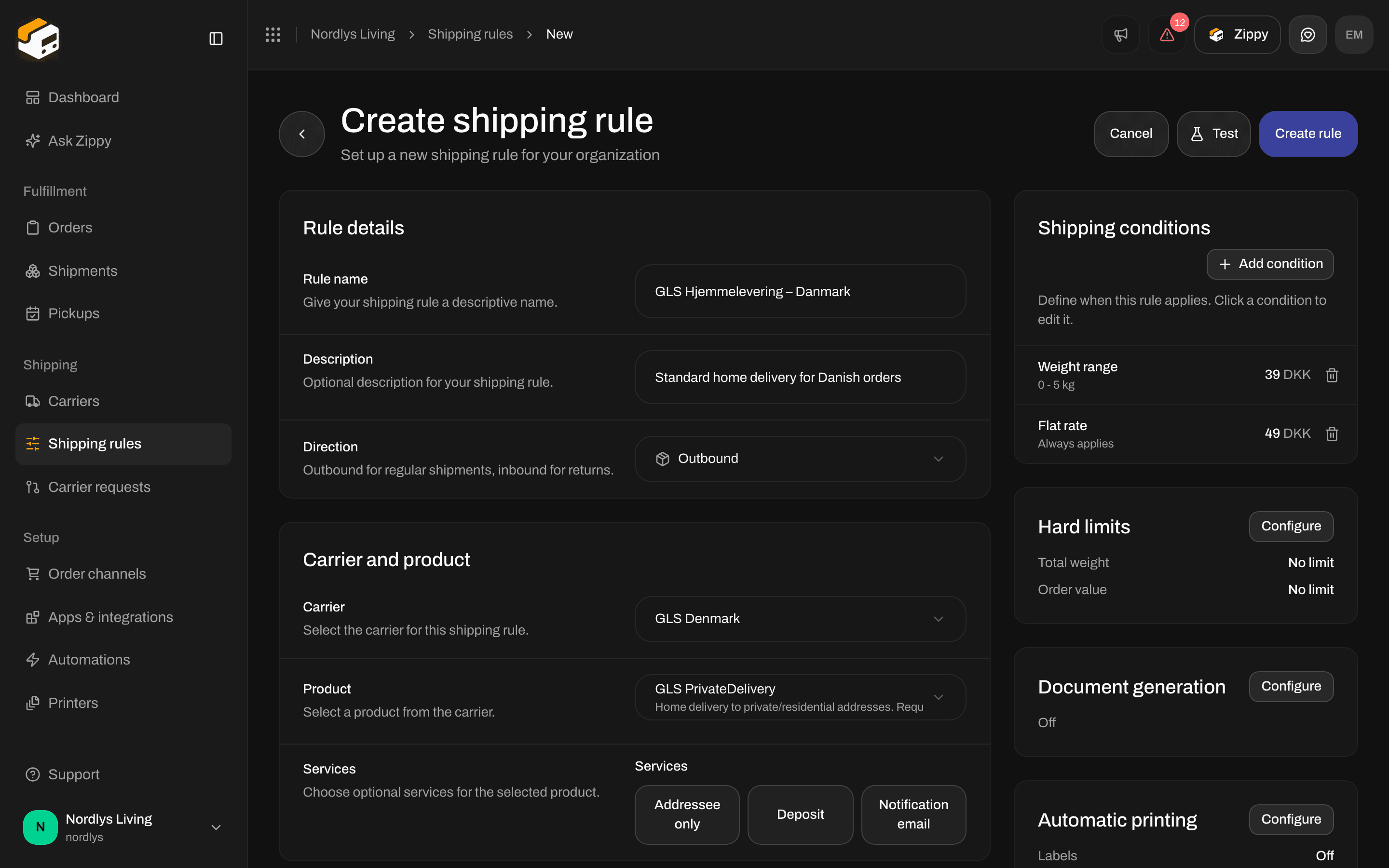
Task: Click the Test button
Action: 1213,134
